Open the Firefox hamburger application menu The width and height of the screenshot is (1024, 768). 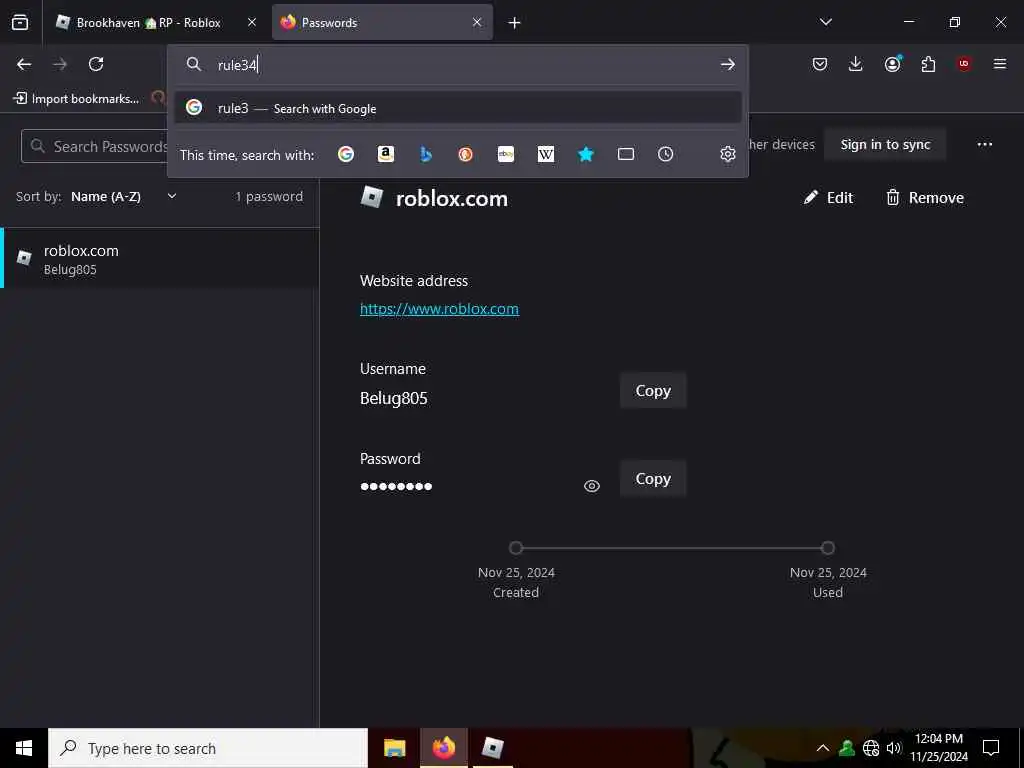(x=1000, y=64)
